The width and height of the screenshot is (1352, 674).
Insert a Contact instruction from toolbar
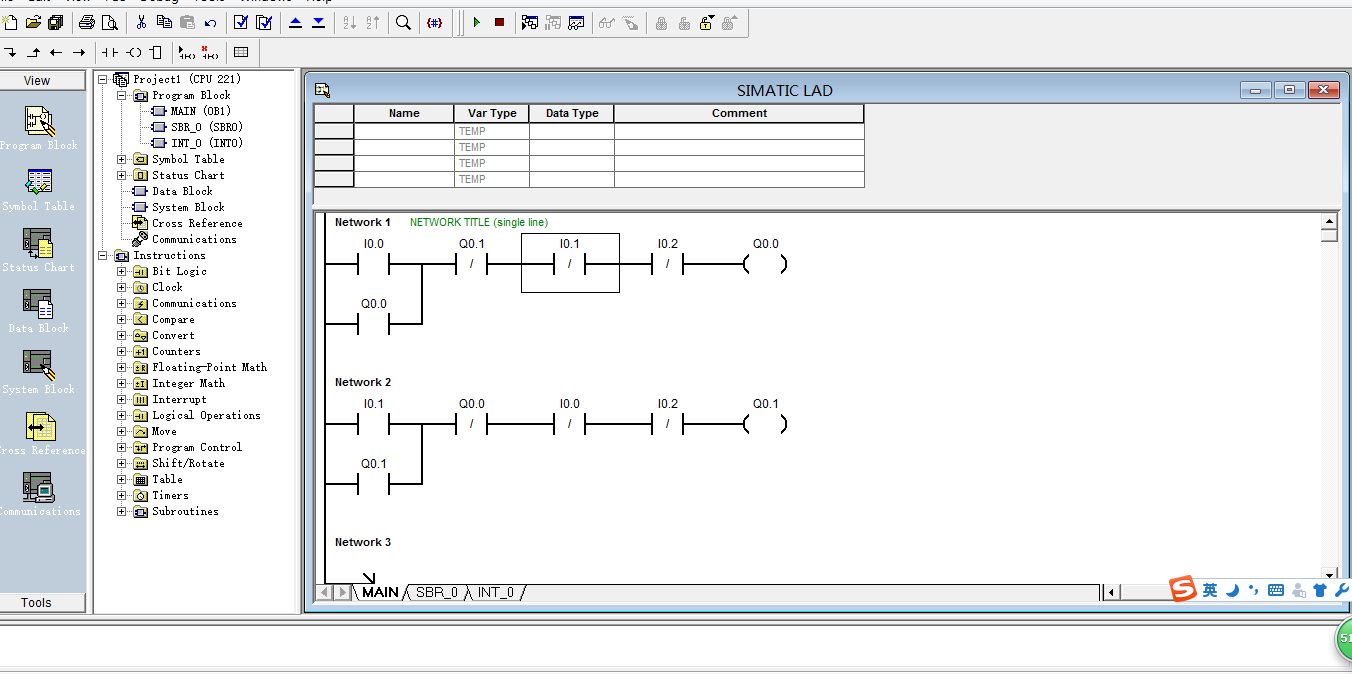tap(110, 52)
